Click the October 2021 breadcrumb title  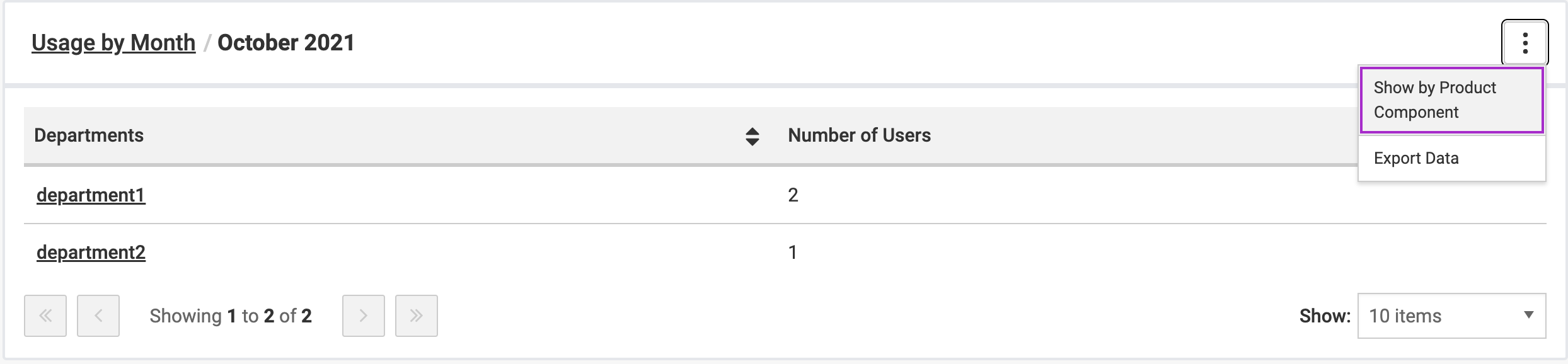pos(285,43)
